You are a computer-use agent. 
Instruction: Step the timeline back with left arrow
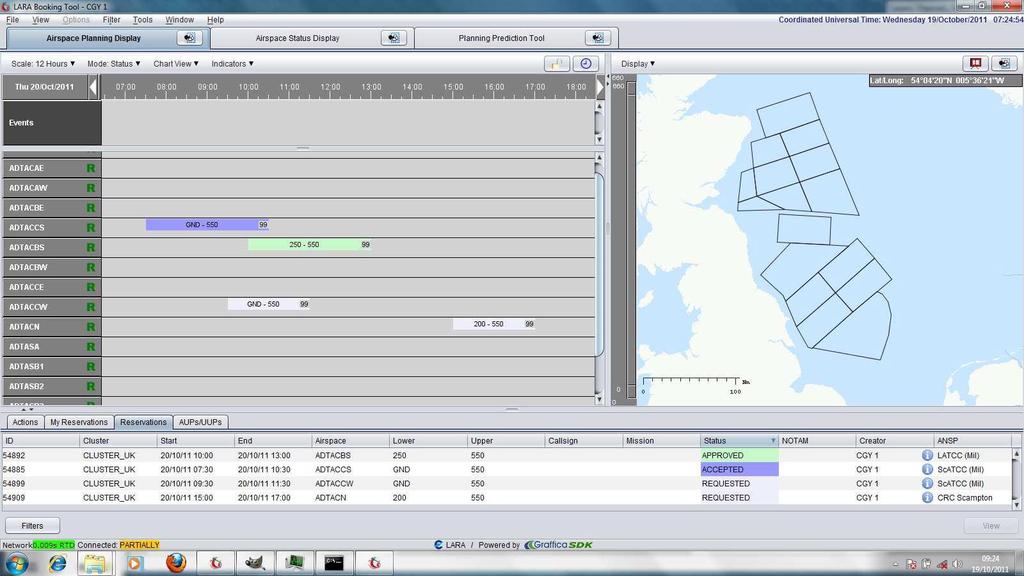93,87
